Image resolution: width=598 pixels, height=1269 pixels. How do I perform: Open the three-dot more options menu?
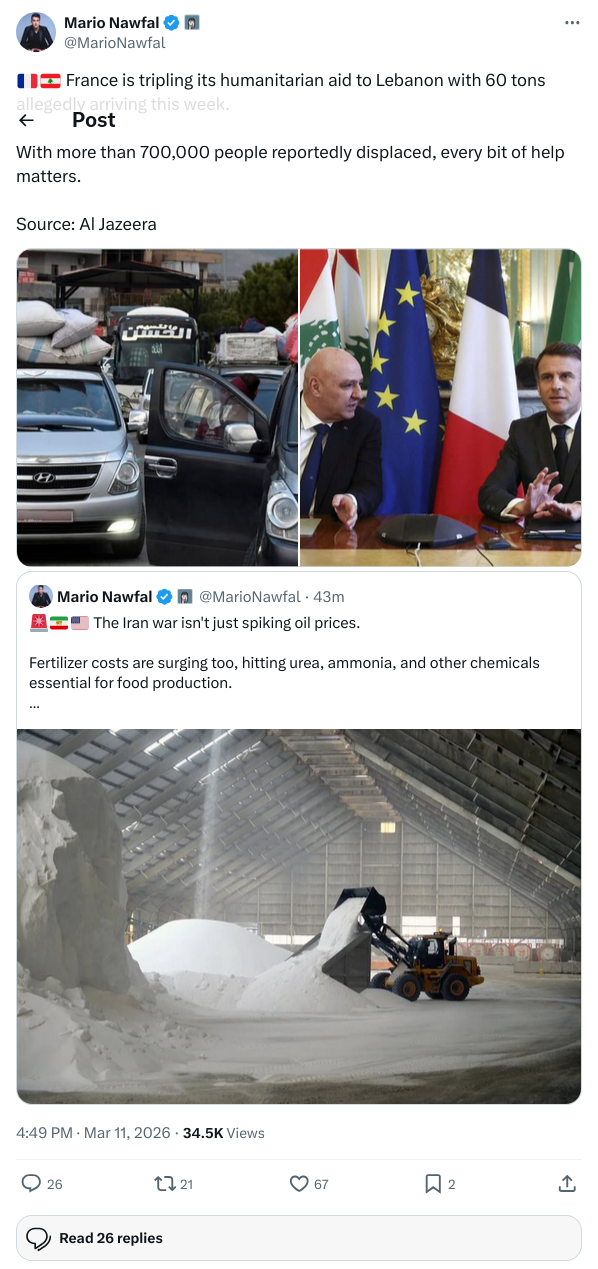(x=572, y=23)
